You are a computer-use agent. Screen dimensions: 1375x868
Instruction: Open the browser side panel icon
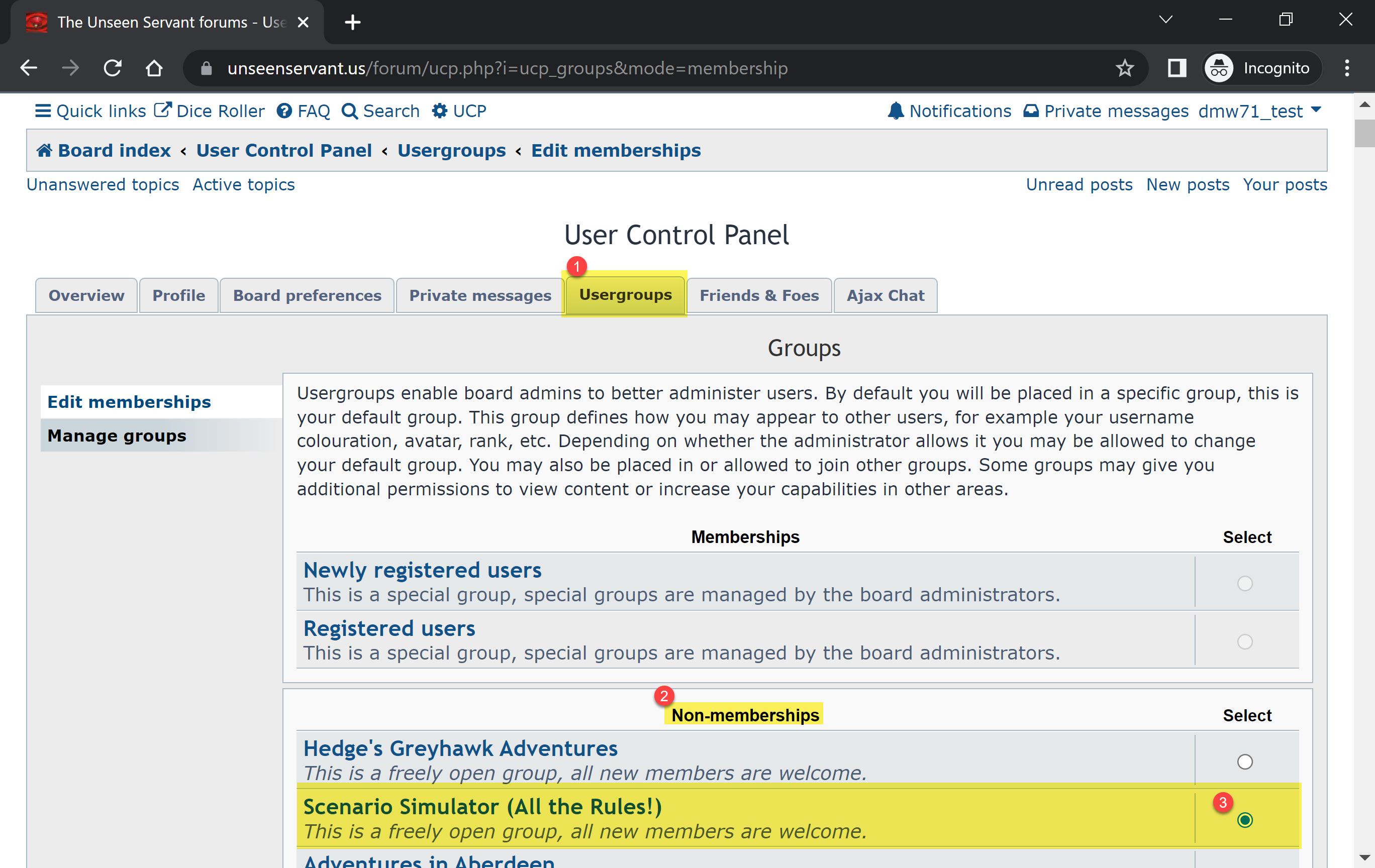pyautogui.click(x=1177, y=68)
